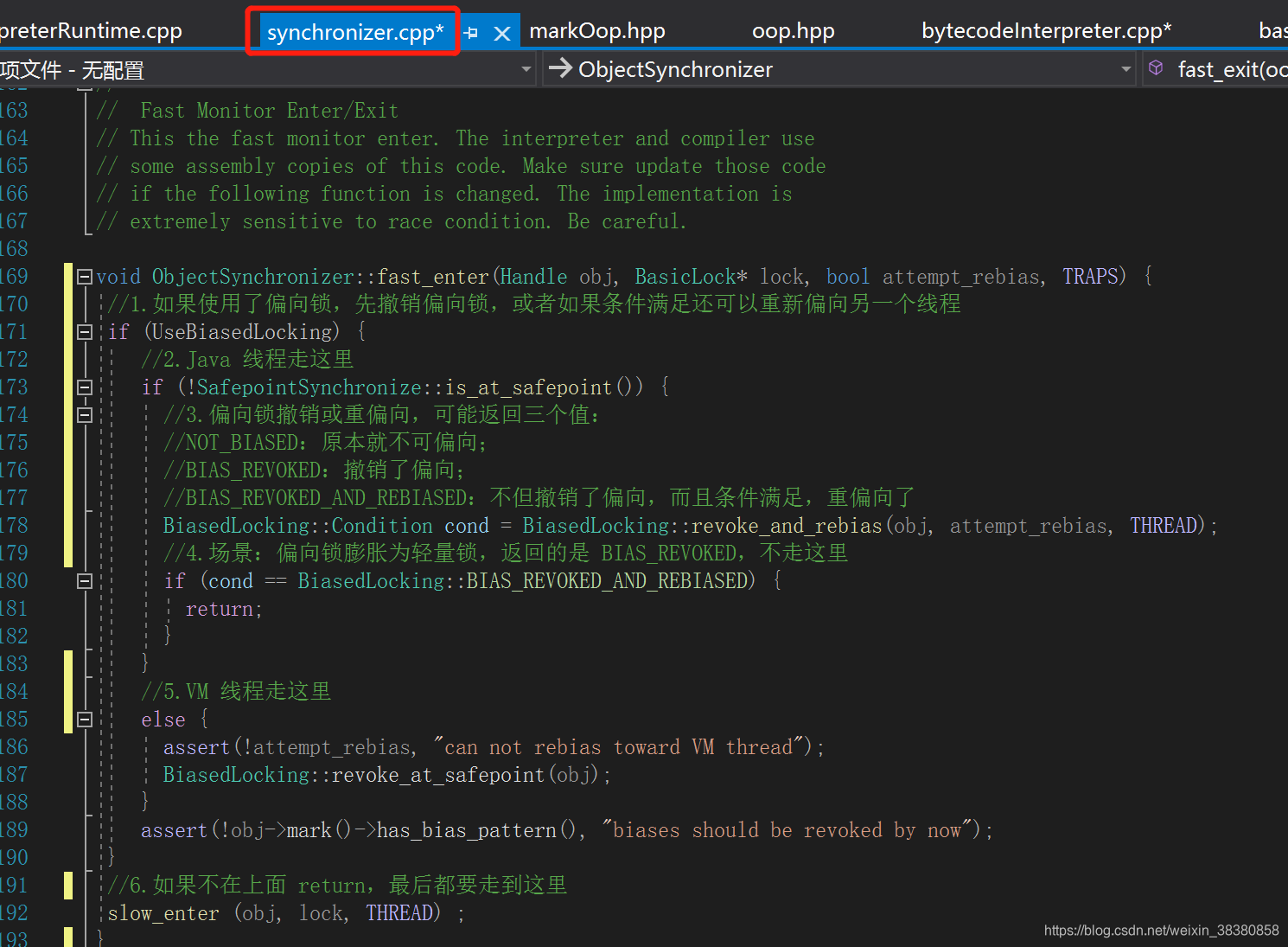The width and height of the screenshot is (1288, 947).
Task: Collapse the fast_enter function at line 169
Action: (85, 277)
